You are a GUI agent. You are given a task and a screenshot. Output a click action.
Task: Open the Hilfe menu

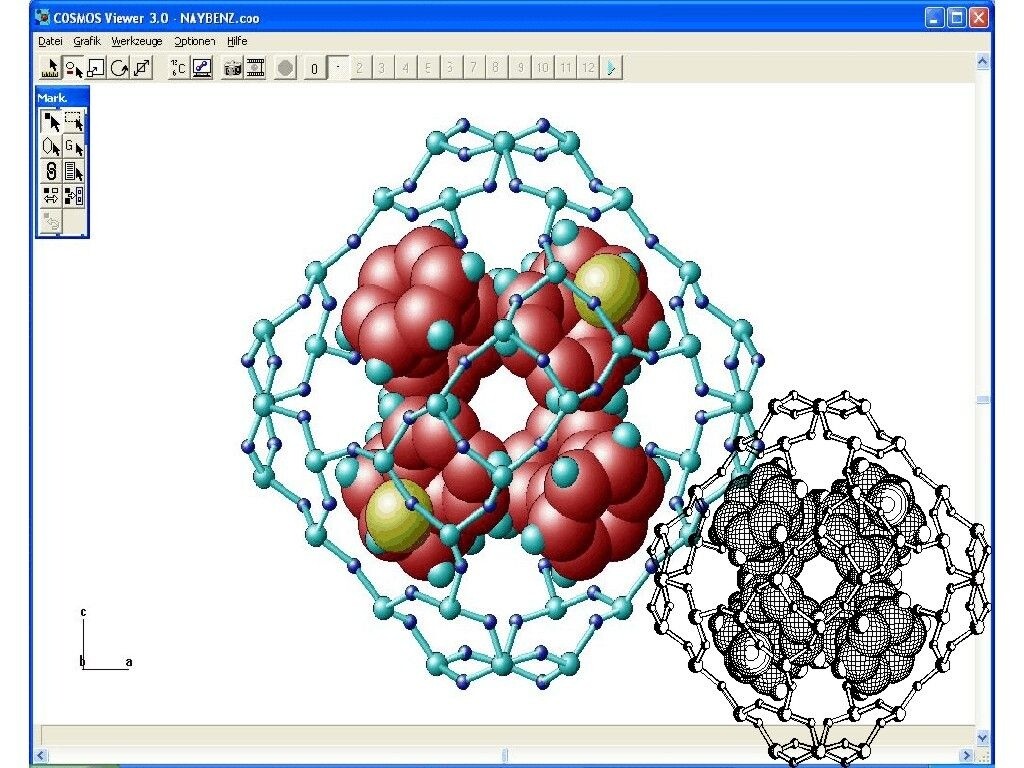236,41
